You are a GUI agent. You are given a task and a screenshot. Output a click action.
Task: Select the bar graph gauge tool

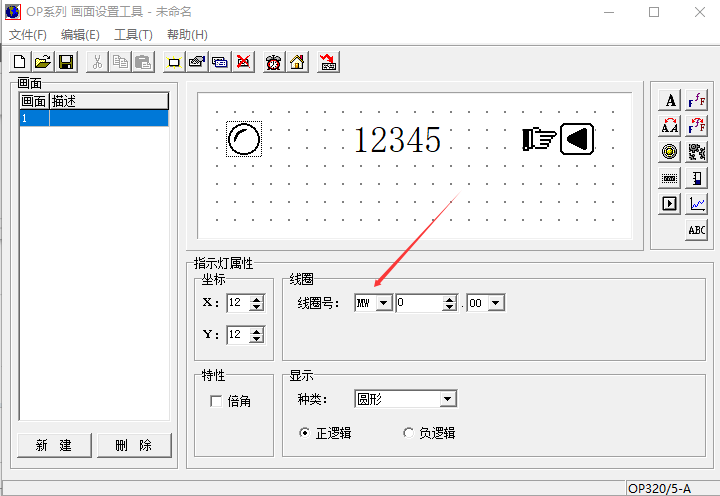point(697,178)
